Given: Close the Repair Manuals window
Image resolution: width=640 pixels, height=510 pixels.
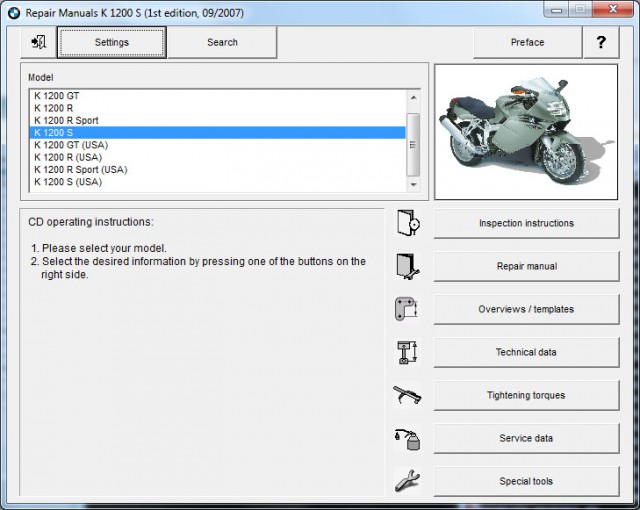Looking at the screenshot, I should [613, 9].
